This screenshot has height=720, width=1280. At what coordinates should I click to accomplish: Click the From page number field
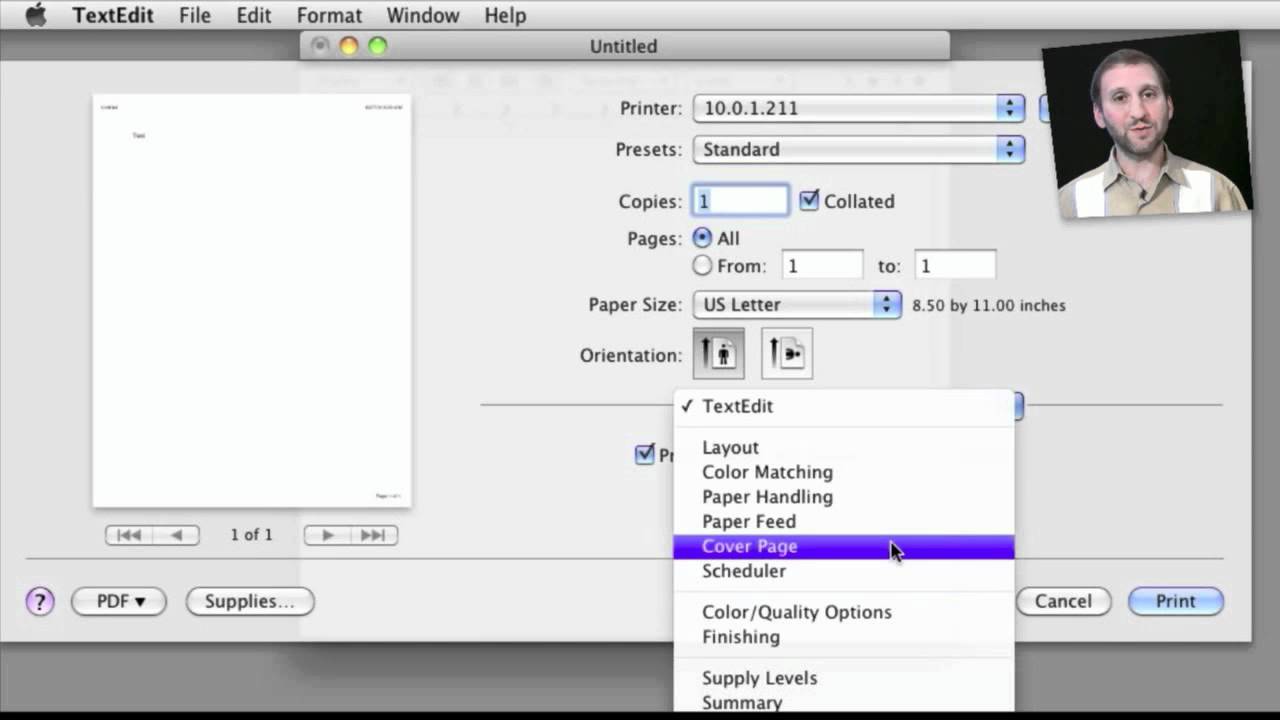coord(822,265)
